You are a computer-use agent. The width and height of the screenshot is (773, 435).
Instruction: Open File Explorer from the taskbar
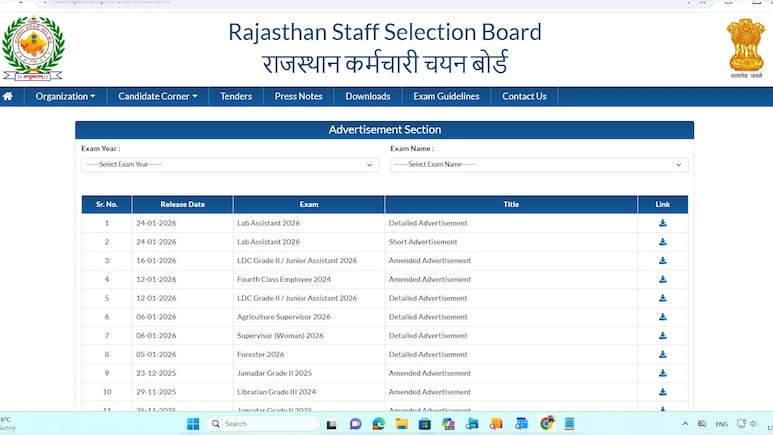[402, 424]
